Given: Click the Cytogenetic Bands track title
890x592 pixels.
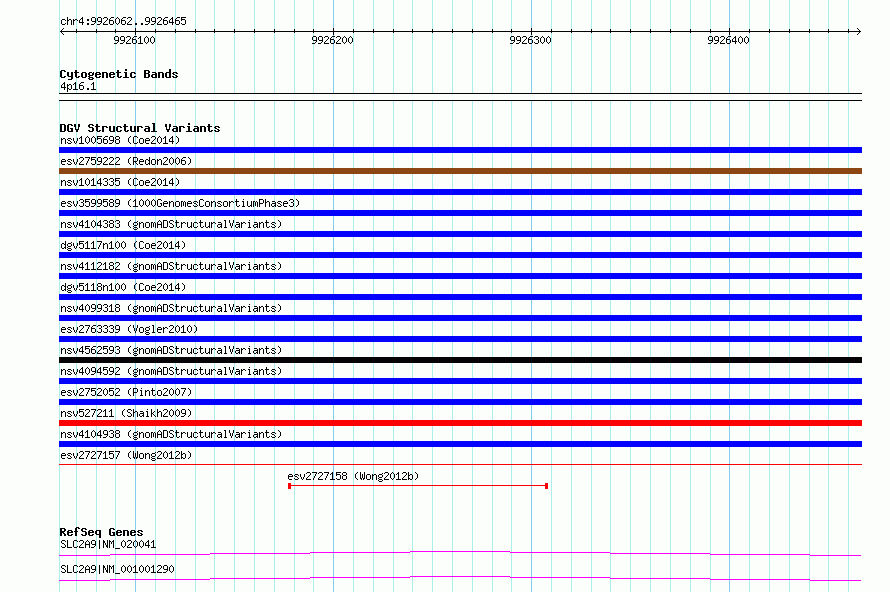Looking at the screenshot, I should coord(119,74).
